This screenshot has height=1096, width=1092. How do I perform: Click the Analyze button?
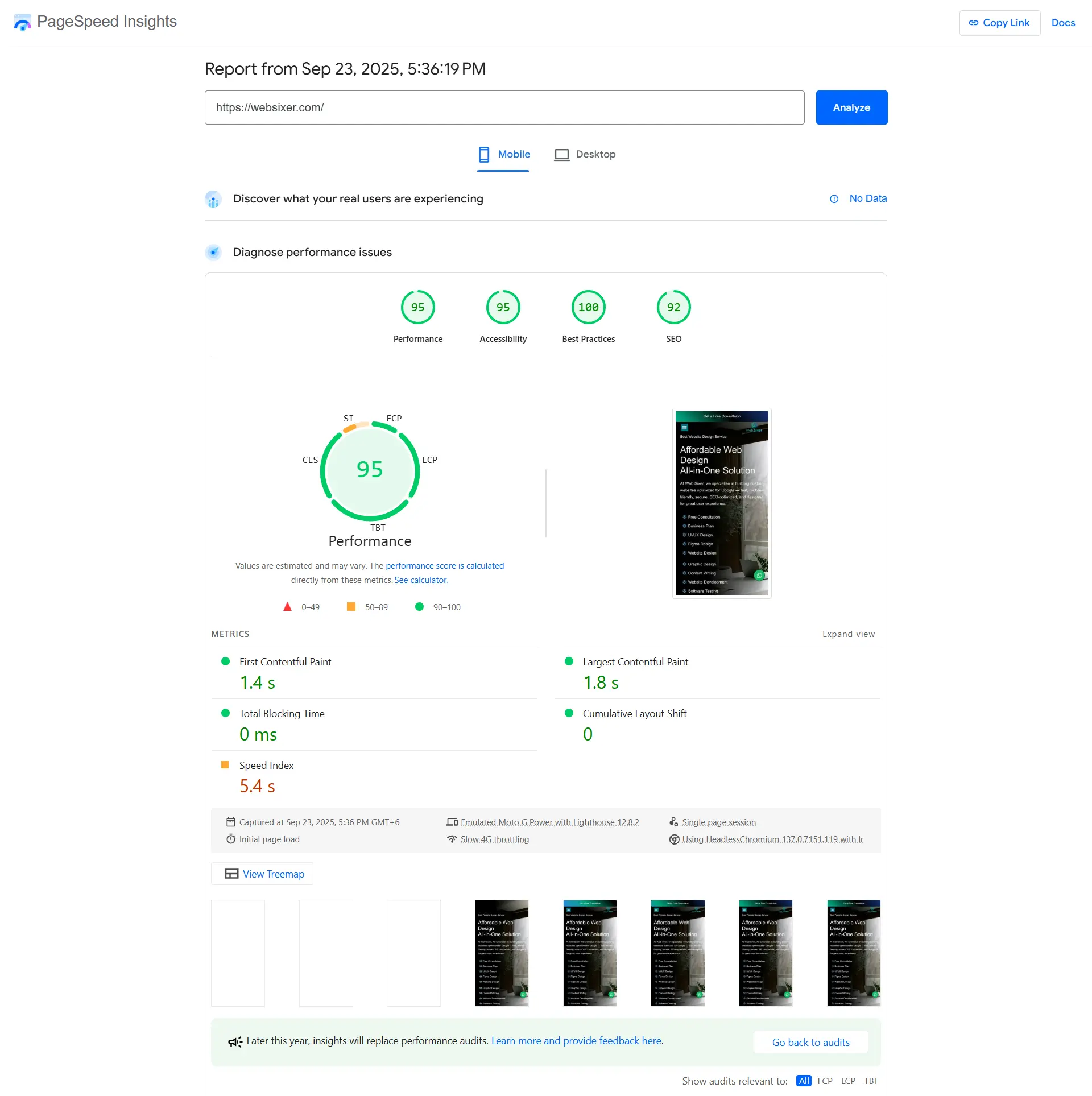pos(851,107)
